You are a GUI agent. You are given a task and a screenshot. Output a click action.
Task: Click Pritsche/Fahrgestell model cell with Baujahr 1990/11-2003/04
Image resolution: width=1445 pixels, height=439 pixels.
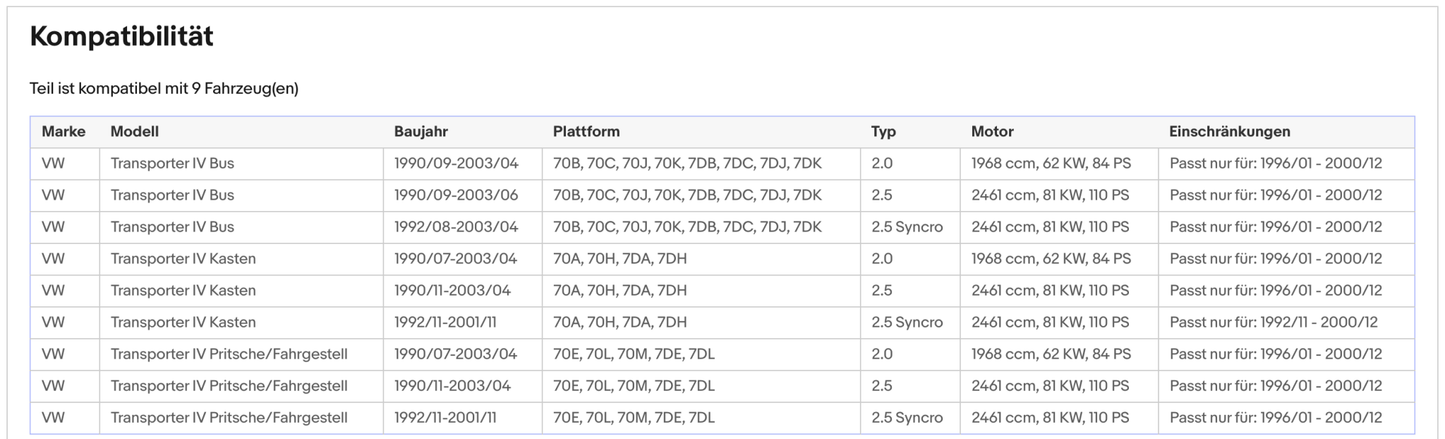(229, 386)
